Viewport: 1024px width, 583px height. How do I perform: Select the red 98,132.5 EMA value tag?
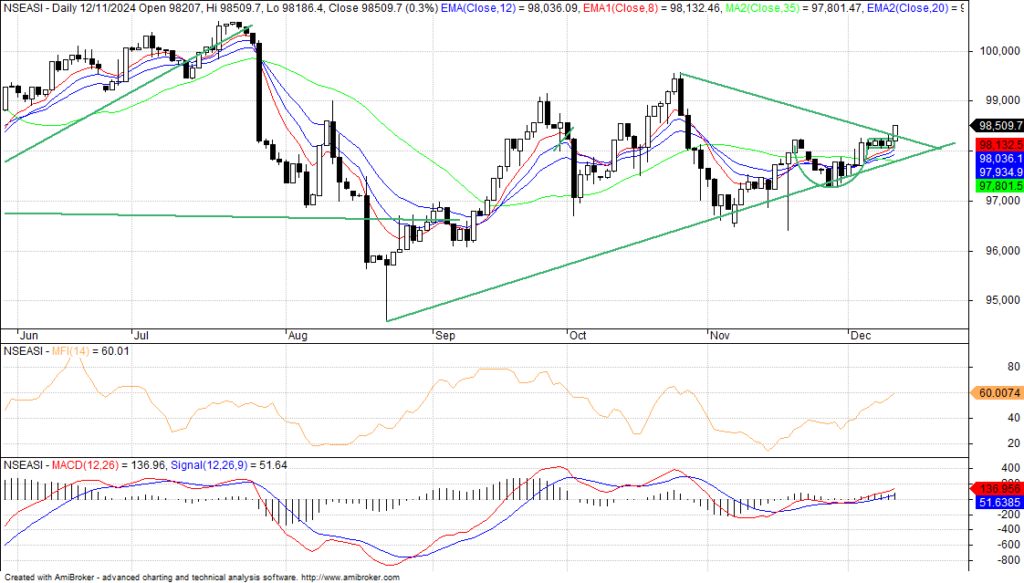tap(996, 144)
